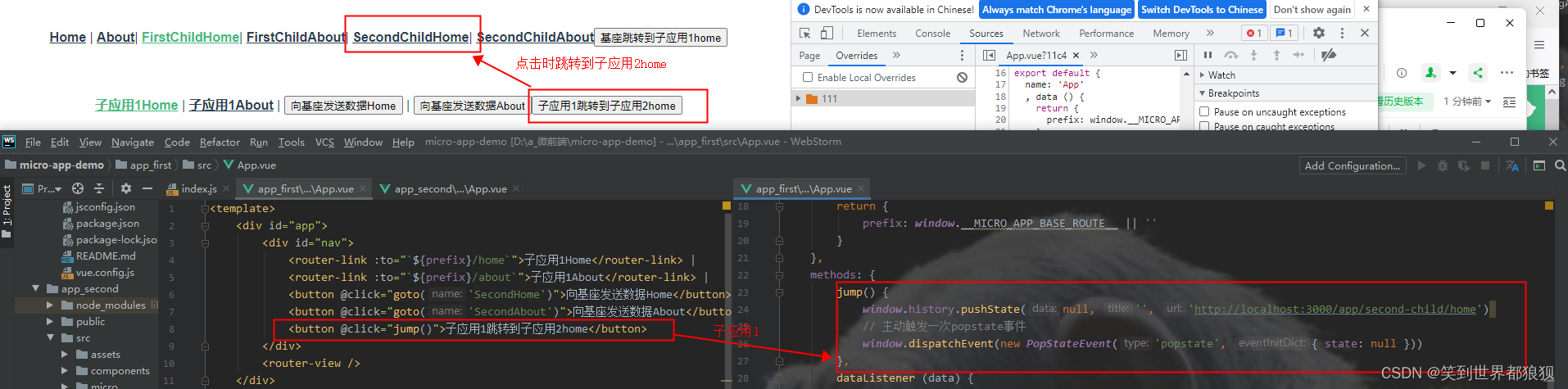
Task: Check Pause on uncaught exceptions
Action: [1204, 111]
